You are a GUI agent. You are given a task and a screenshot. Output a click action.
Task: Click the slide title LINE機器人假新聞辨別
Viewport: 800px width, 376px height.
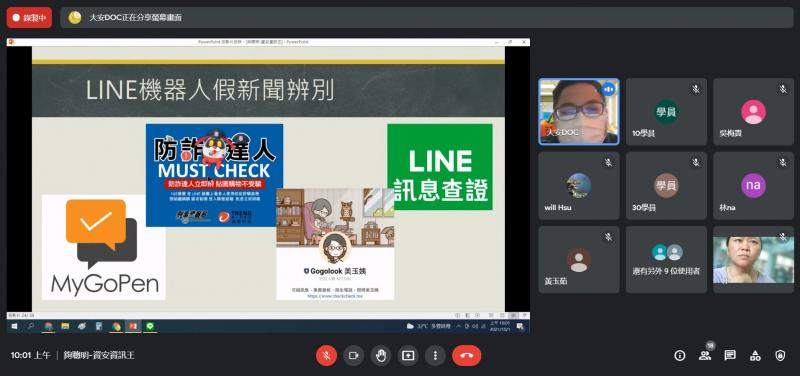click(210, 91)
